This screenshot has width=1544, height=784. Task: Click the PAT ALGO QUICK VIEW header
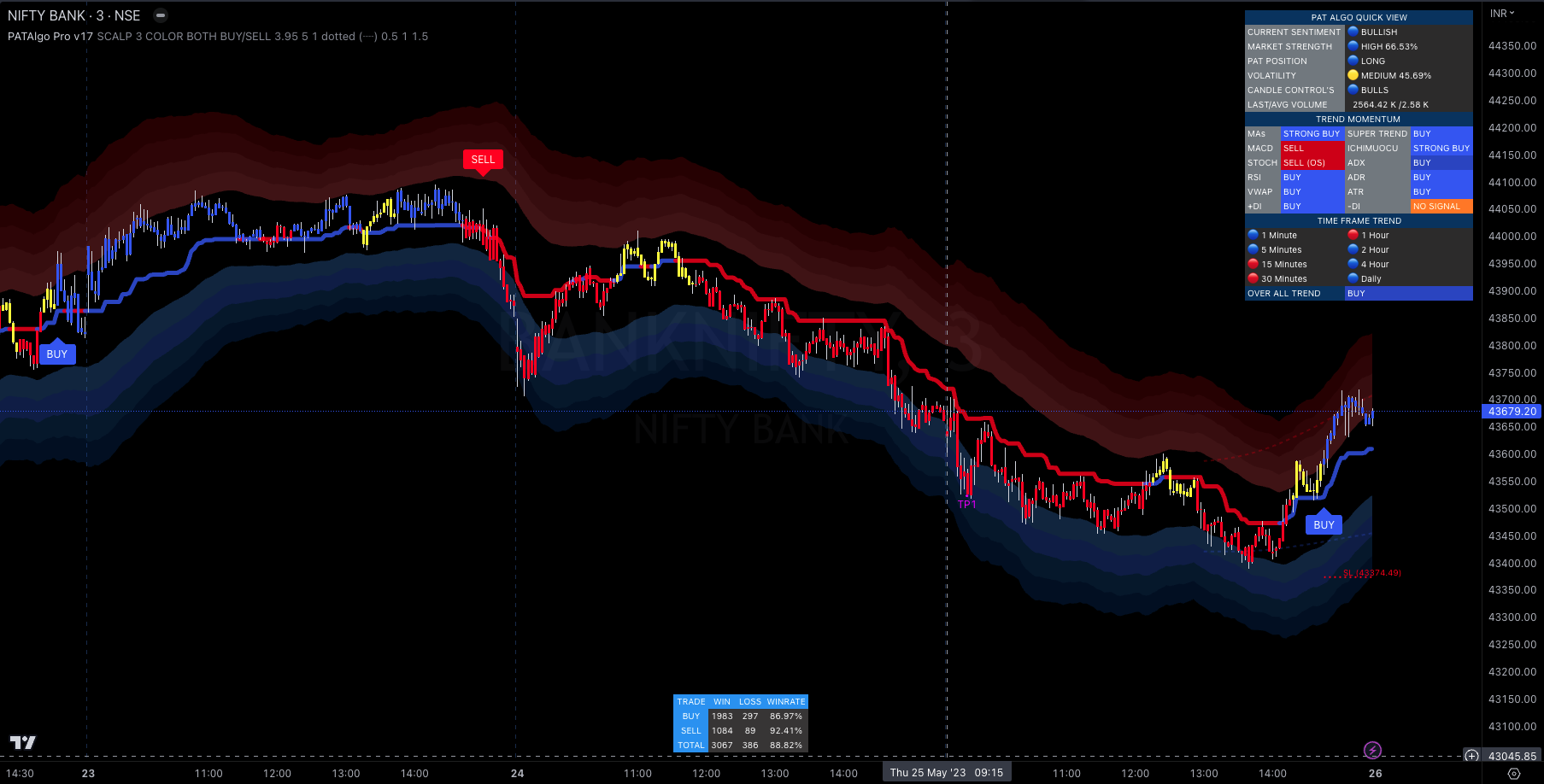pyautogui.click(x=1359, y=17)
